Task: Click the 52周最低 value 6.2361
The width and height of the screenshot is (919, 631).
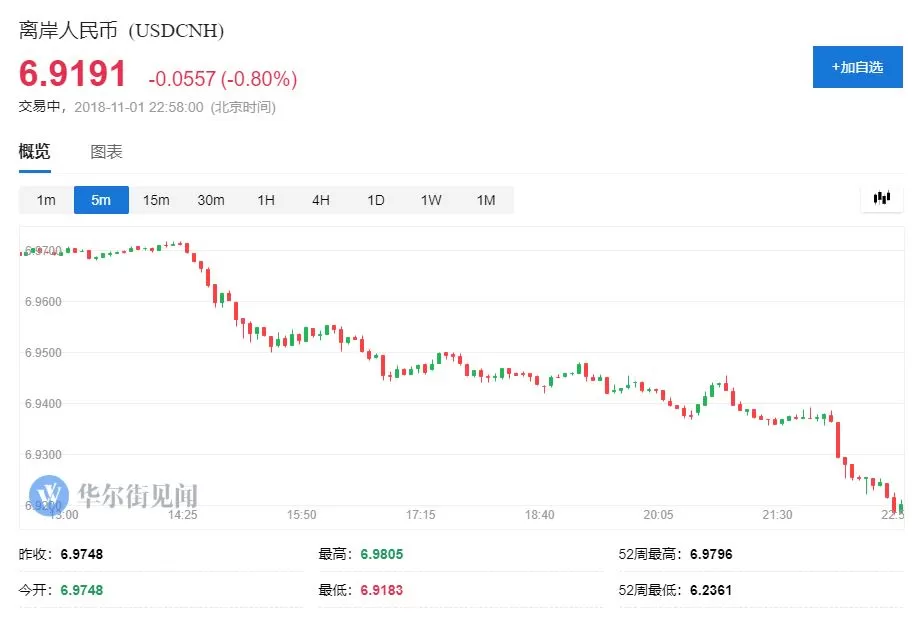Action: [x=711, y=590]
